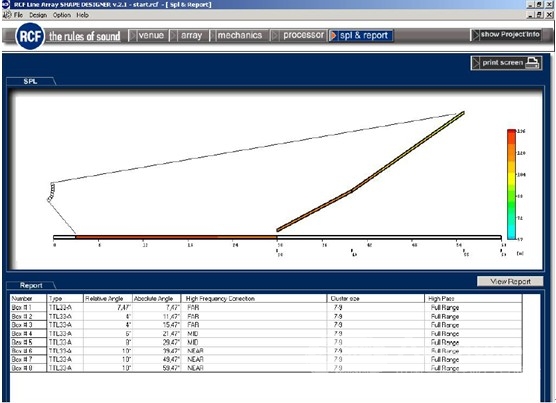Open the Option menu
This screenshot has width=556, height=403.
pyautogui.click(x=62, y=15)
